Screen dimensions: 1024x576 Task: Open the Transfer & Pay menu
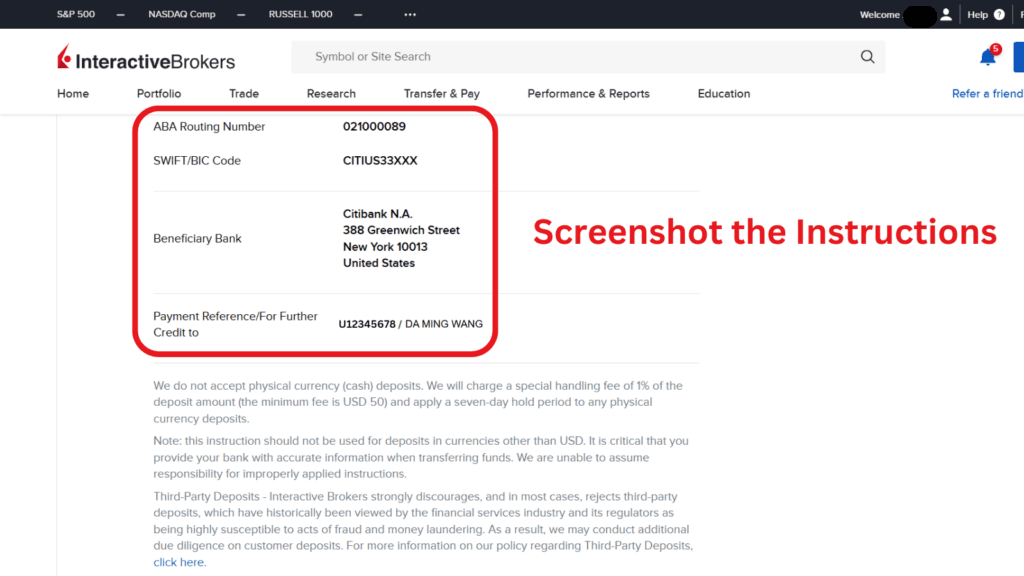441,93
